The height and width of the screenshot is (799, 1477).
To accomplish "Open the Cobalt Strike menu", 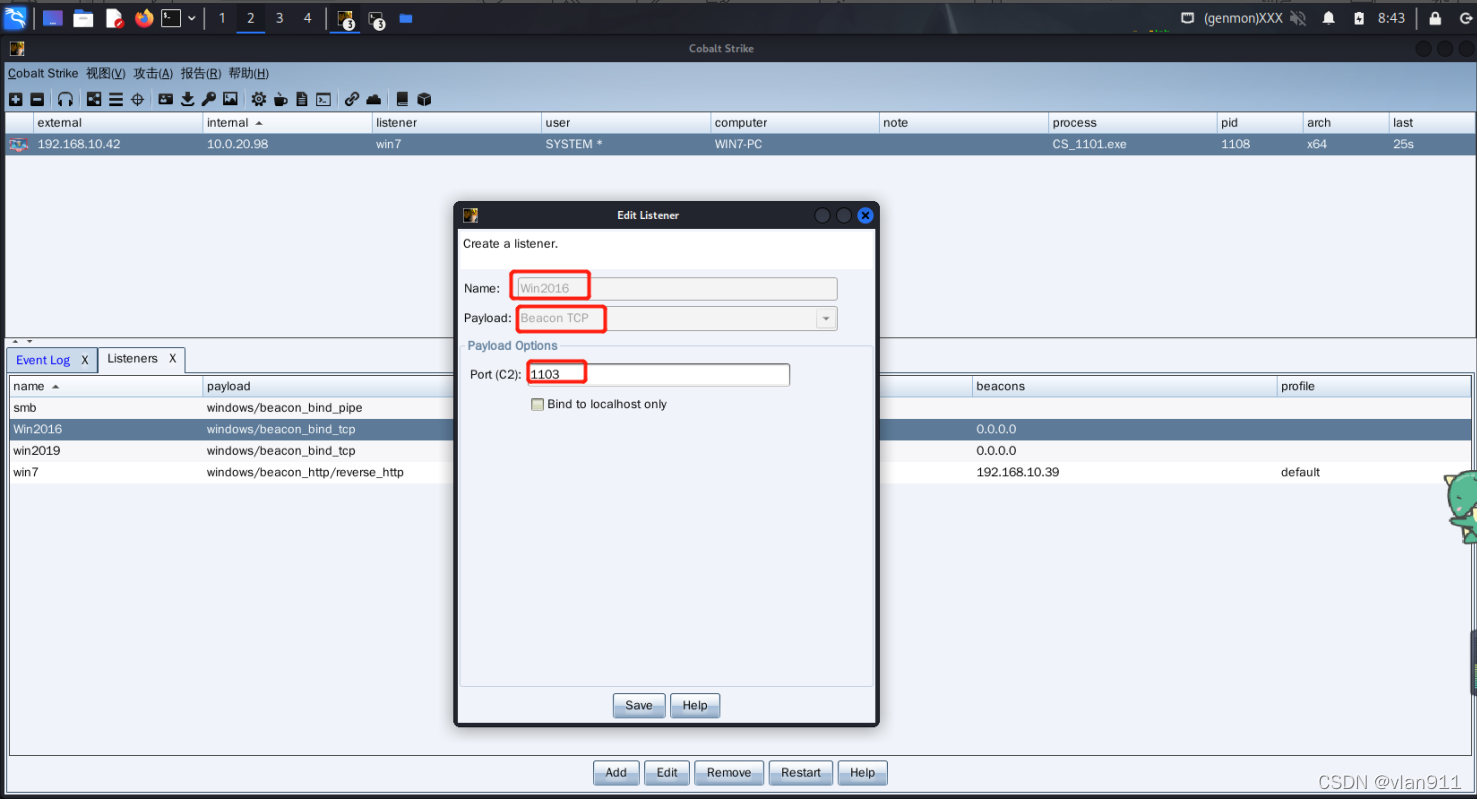I will click(x=43, y=73).
